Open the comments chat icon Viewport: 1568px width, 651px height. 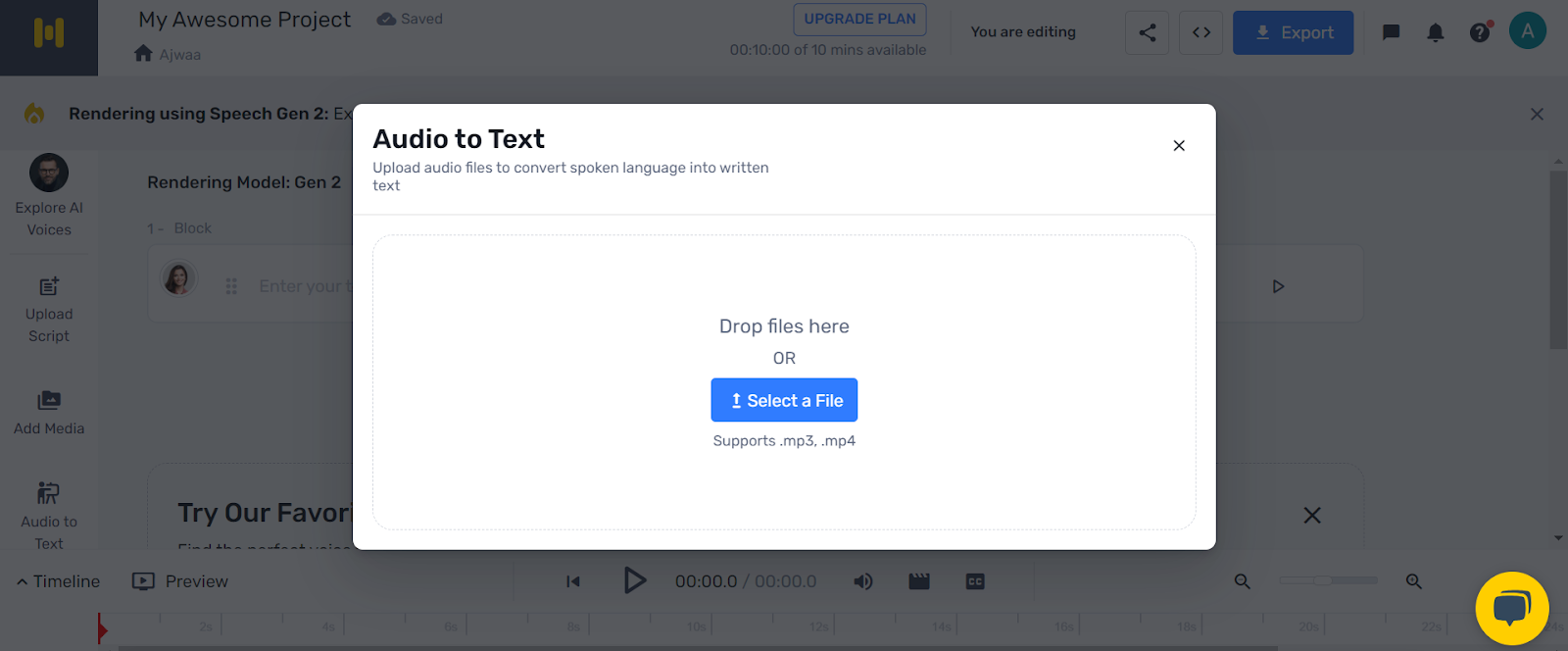1391,32
